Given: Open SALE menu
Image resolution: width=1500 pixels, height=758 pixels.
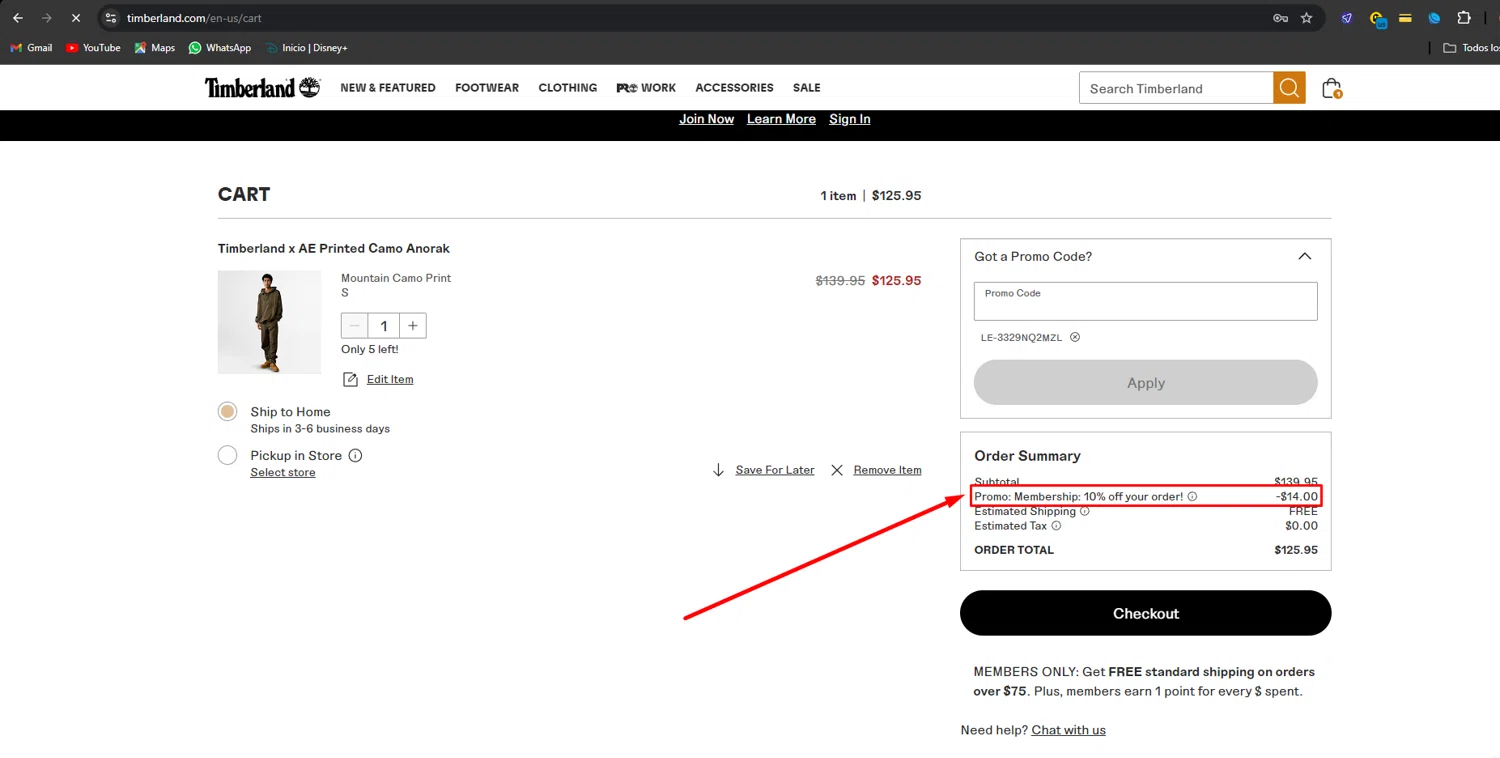Looking at the screenshot, I should [x=807, y=88].
